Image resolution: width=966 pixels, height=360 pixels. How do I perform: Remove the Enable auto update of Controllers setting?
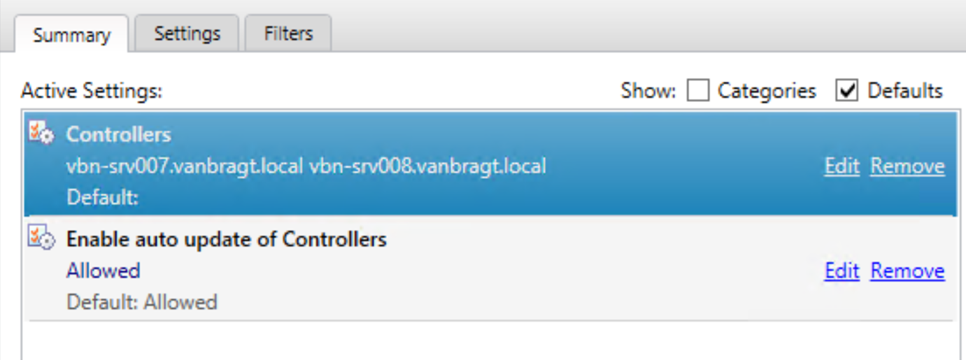coord(907,271)
